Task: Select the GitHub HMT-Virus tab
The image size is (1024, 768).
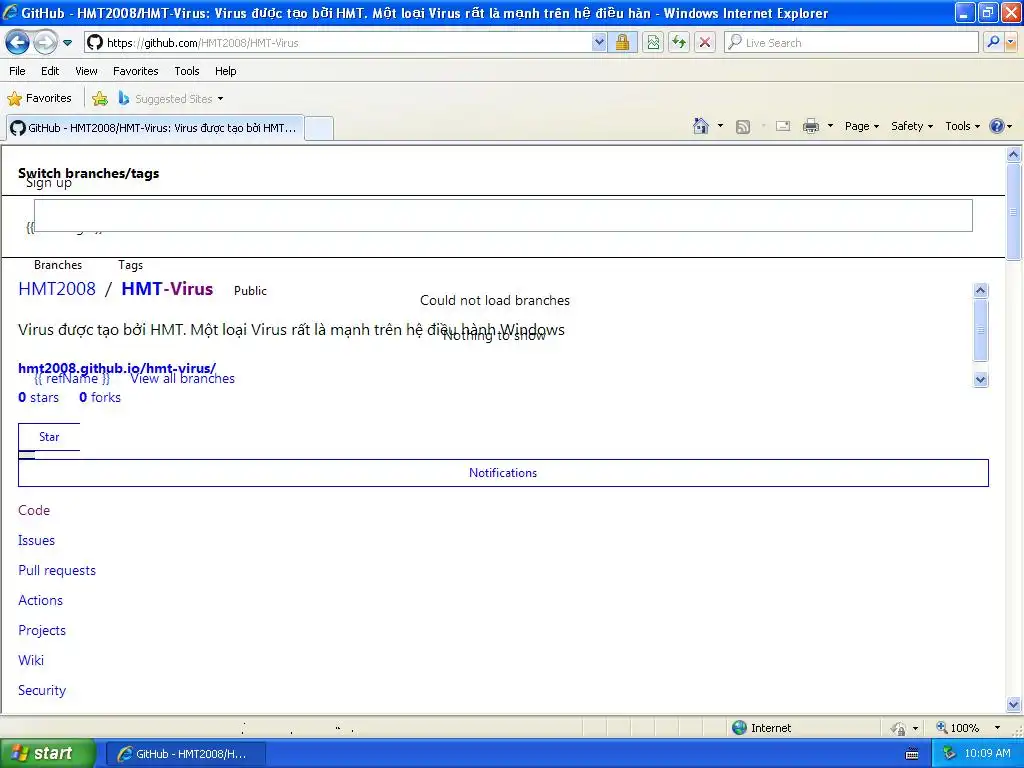Action: 155,128
